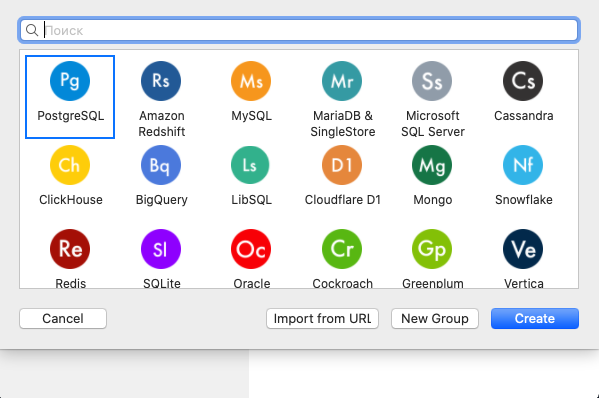Select the SQLite Sl icon
599x398 pixels.
tap(161, 249)
